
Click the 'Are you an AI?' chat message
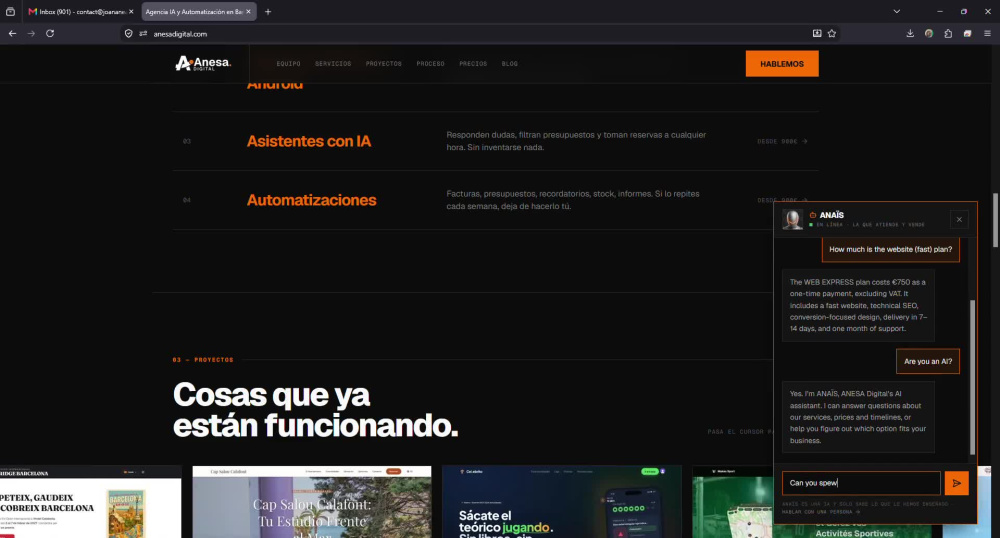927,361
